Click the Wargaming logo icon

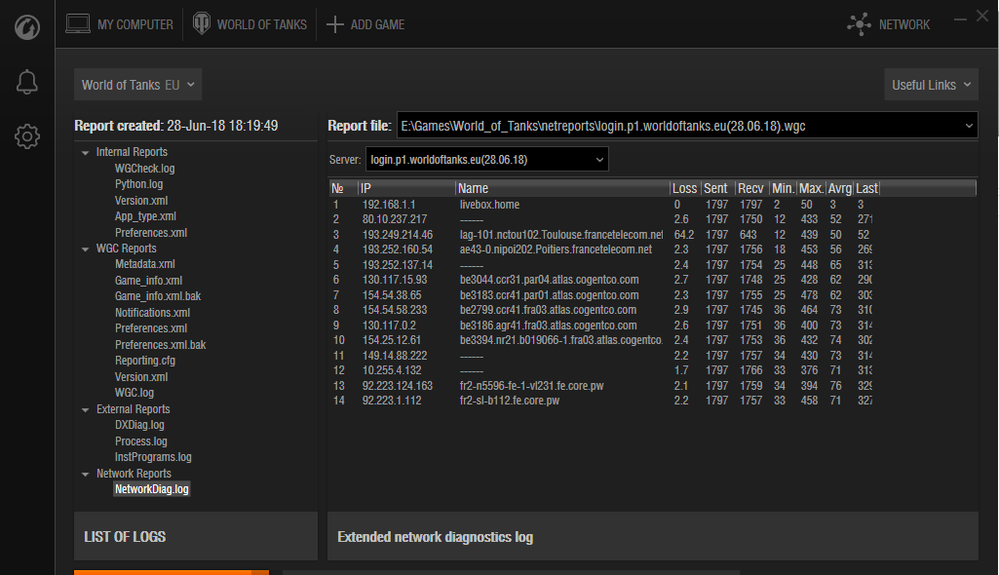(x=27, y=27)
